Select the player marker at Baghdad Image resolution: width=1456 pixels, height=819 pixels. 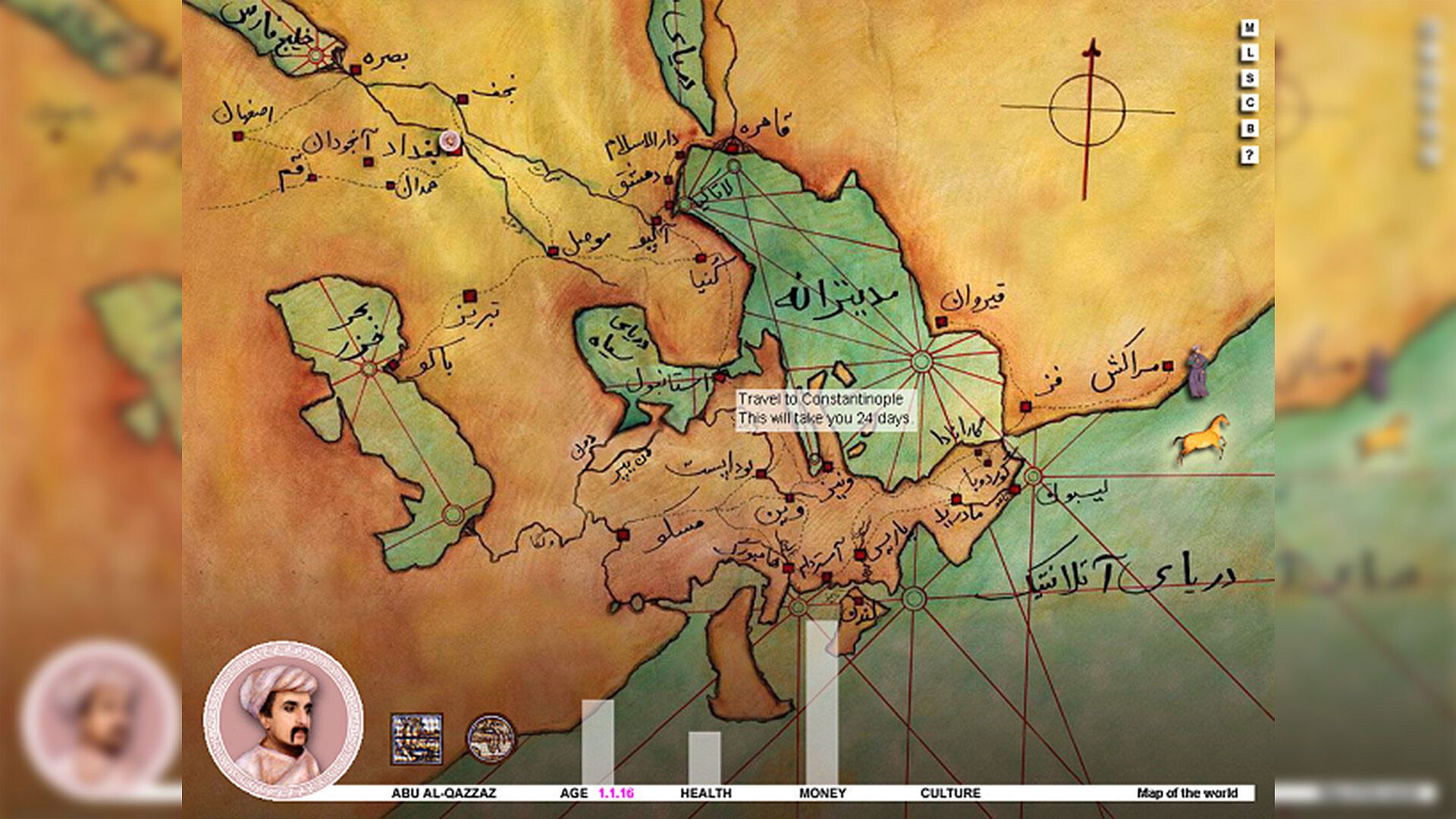tap(450, 140)
